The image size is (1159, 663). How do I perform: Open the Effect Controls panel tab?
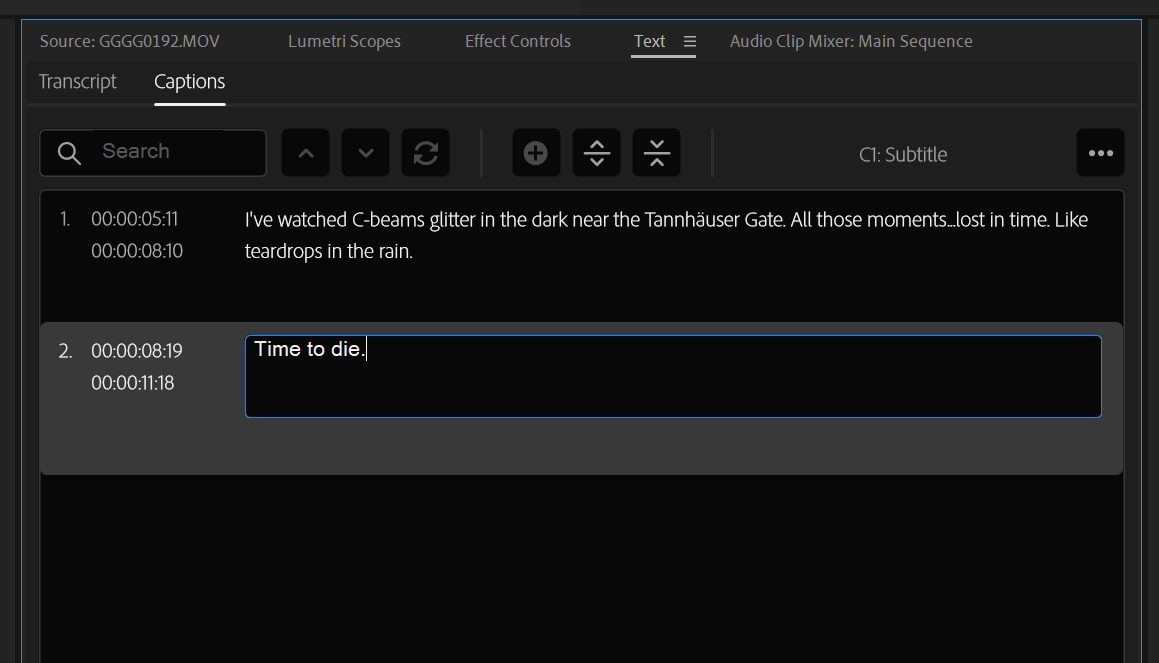(x=518, y=42)
